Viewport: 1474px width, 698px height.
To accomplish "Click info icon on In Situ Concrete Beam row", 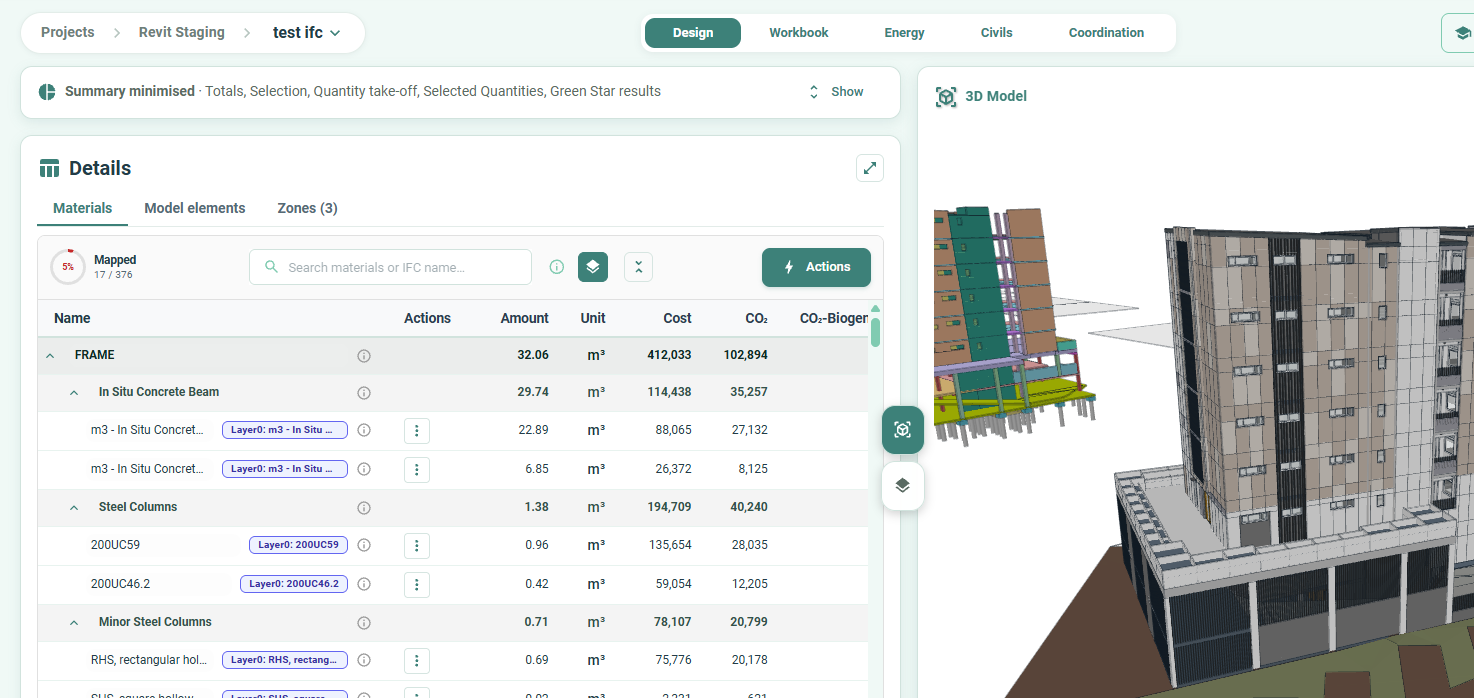I will point(364,392).
